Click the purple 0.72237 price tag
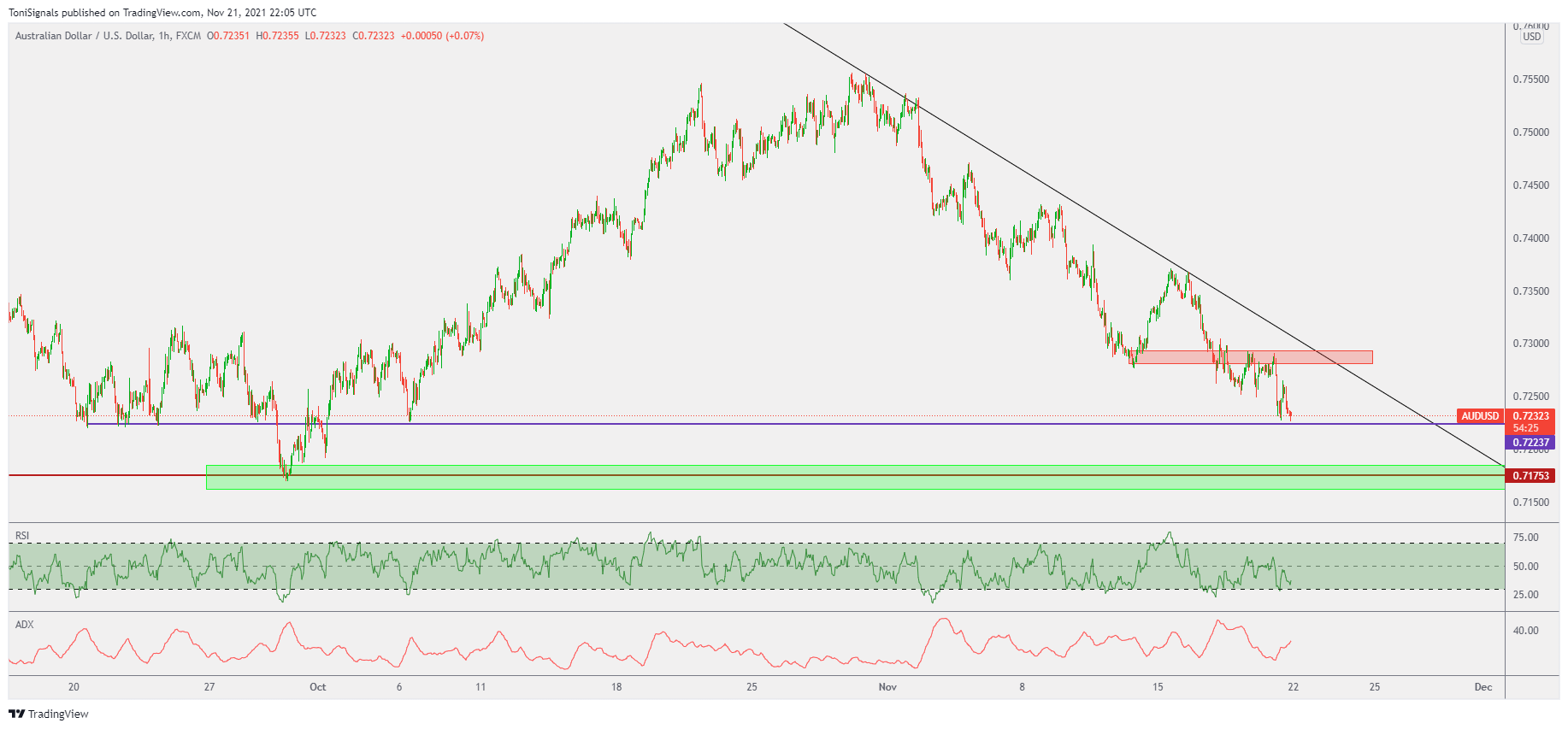Image resolution: width=1568 pixels, height=729 pixels. tap(1530, 443)
